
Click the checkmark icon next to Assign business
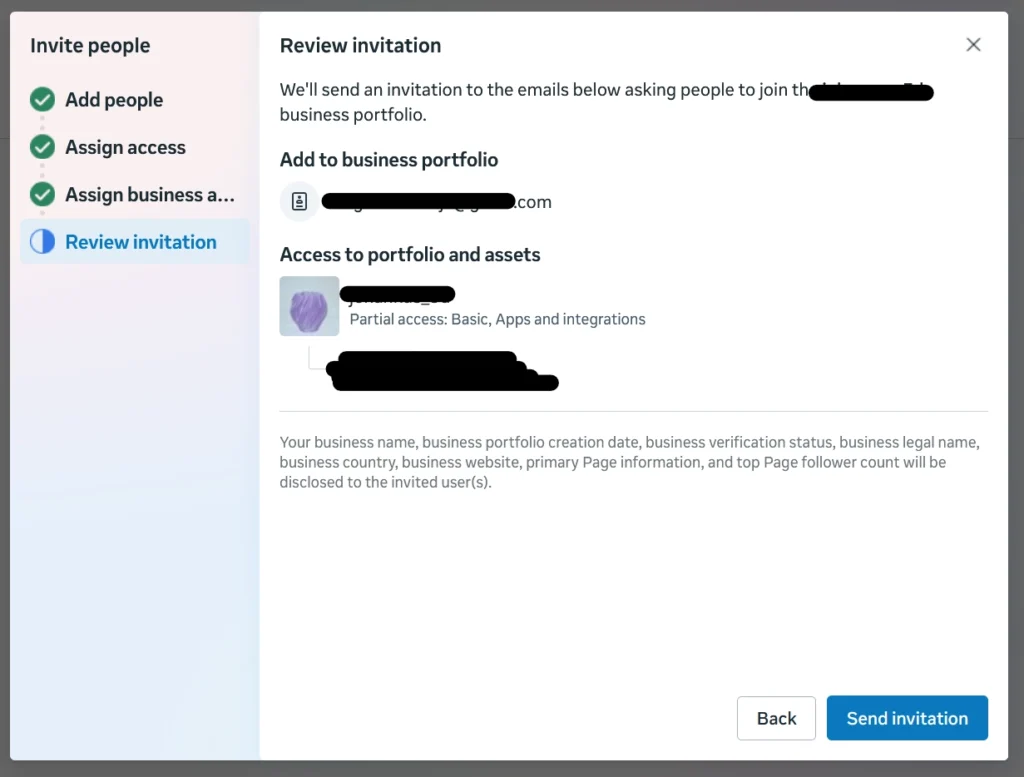[42, 194]
